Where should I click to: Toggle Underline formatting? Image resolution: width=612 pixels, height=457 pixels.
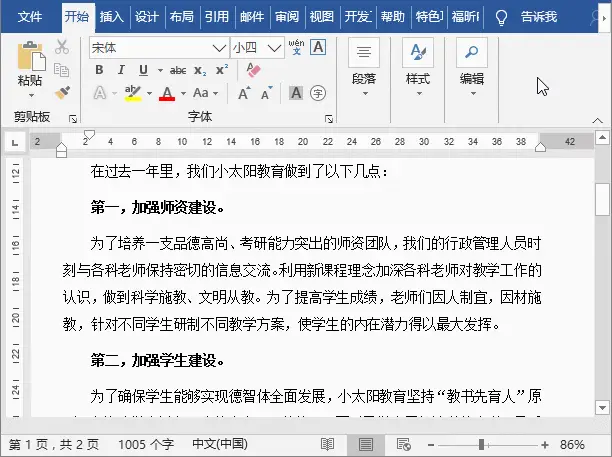click(143, 70)
